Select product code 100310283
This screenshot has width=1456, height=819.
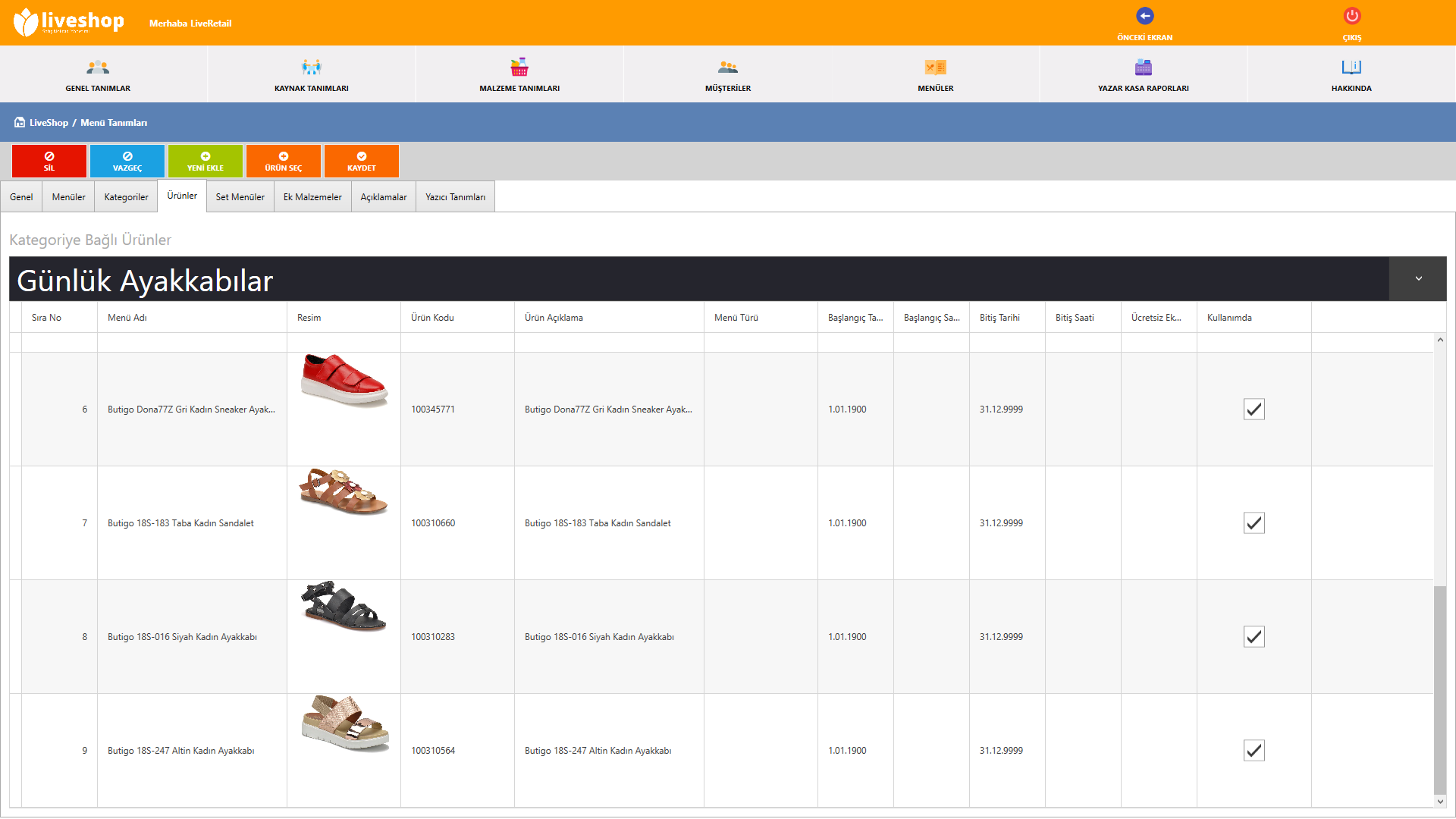(x=433, y=637)
